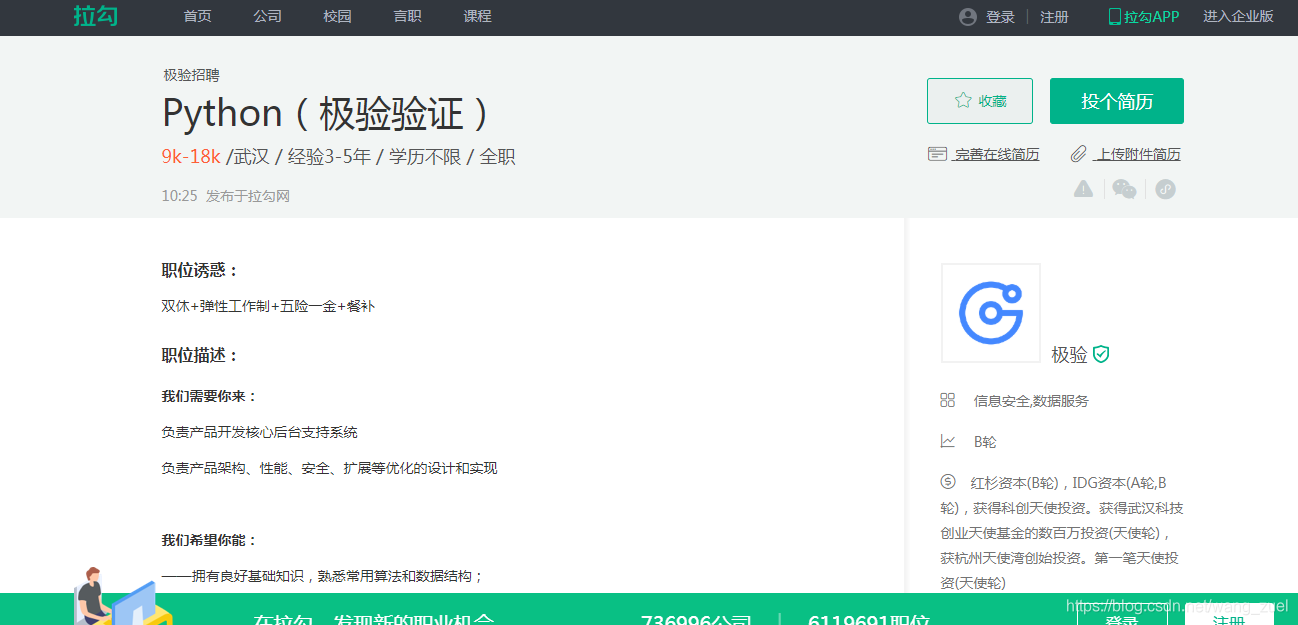Select the 言职 navigation item
The image size is (1298, 625).
pos(408,17)
